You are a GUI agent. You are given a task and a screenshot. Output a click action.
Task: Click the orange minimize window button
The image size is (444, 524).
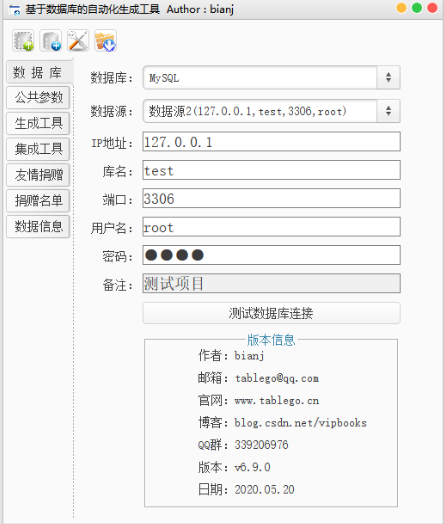point(401,8)
